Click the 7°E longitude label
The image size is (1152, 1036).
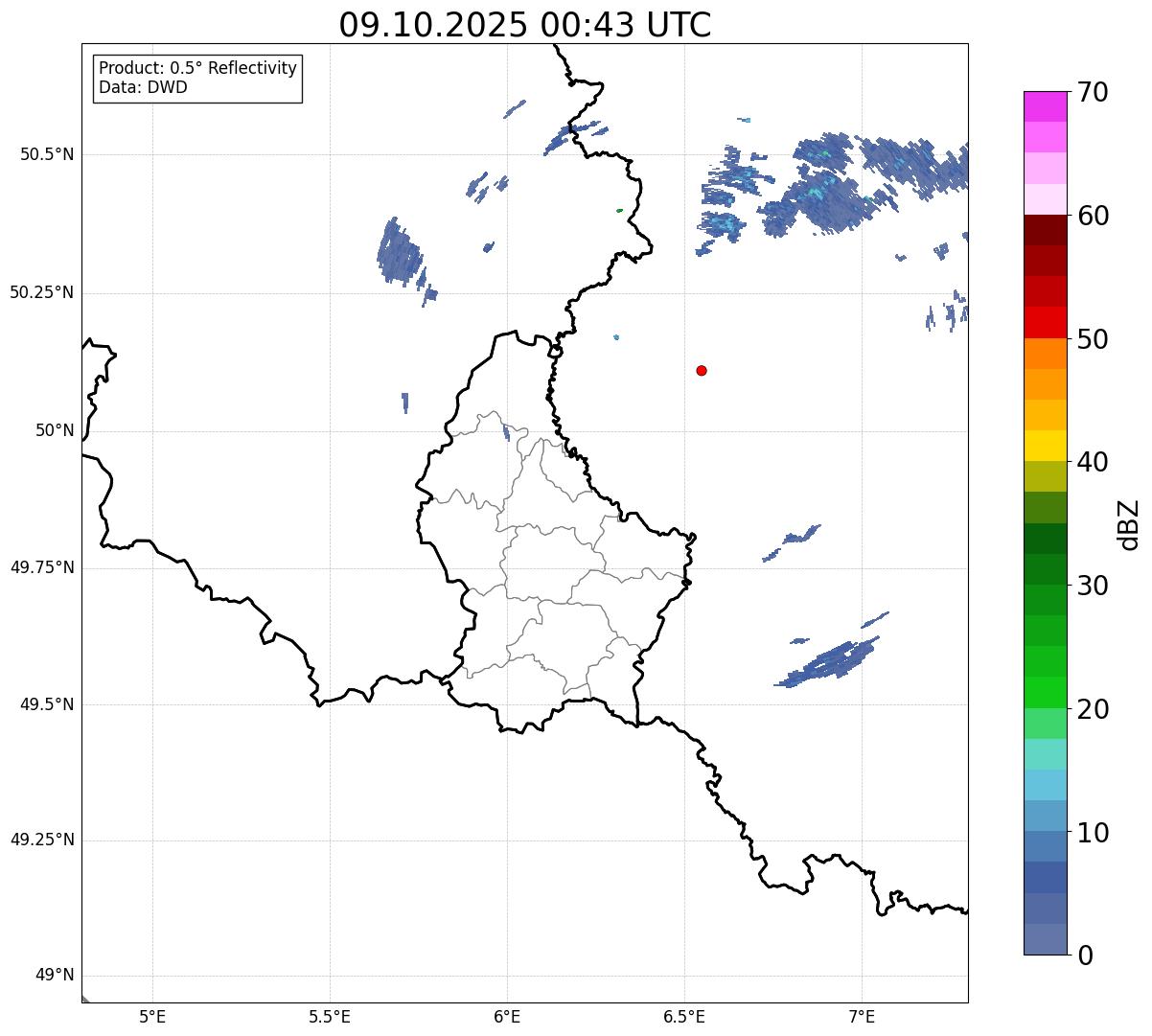pyautogui.click(x=862, y=1016)
